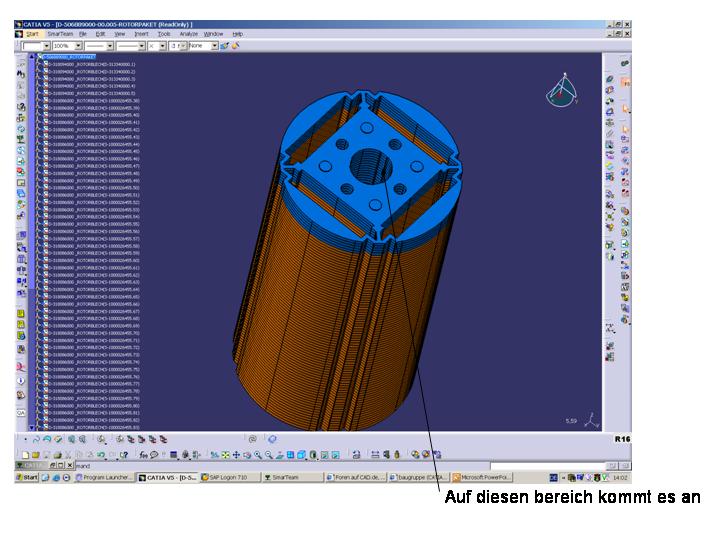Switch to Program Launcher taskbar button
720x540 pixels.
[104, 478]
